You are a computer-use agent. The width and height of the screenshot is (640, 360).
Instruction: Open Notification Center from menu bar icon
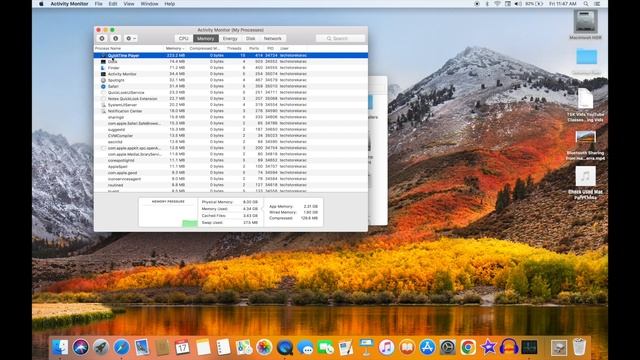click(597, 4)
